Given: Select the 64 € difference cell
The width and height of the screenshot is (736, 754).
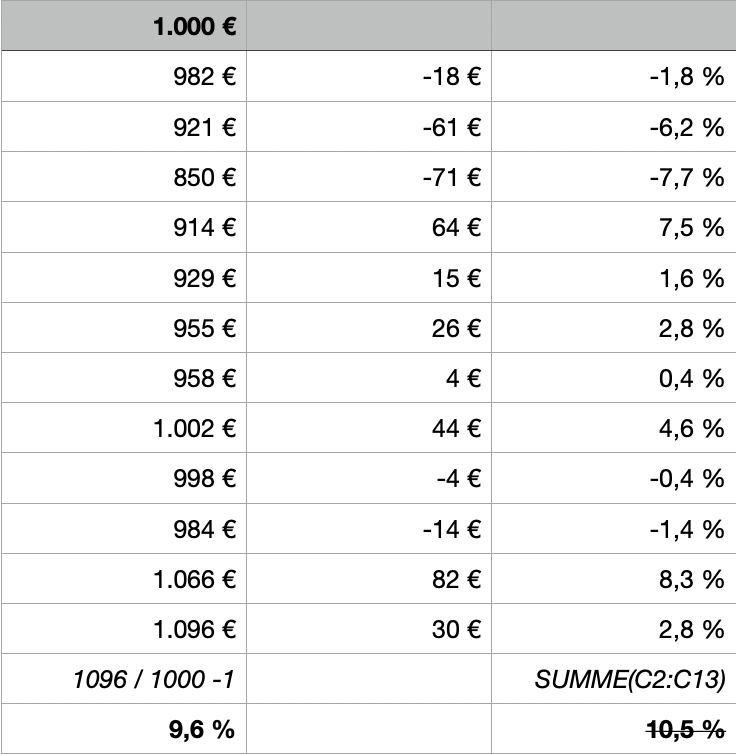Looking at the screenshot, I should (x=457, y=228).
